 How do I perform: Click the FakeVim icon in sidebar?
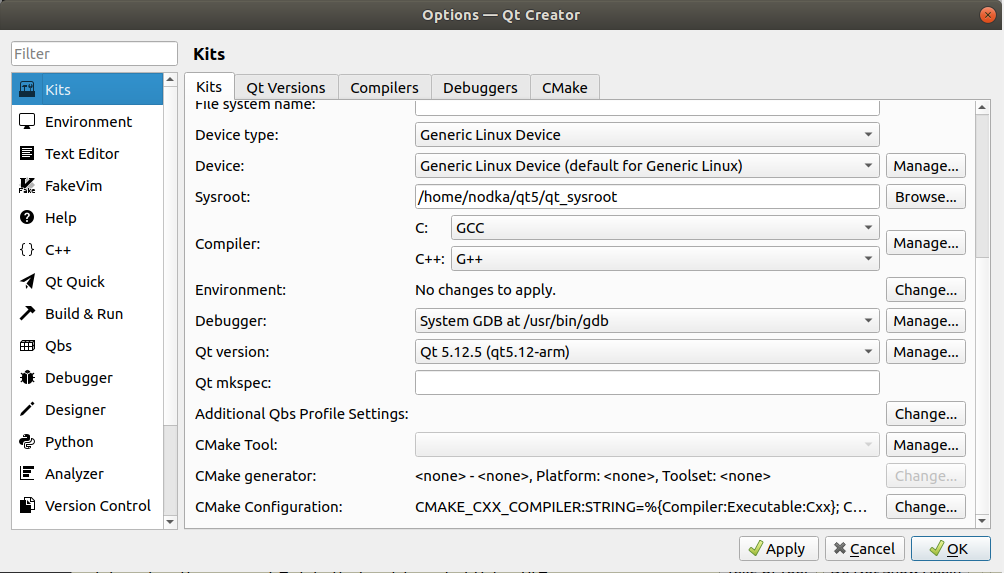point(27,186)
